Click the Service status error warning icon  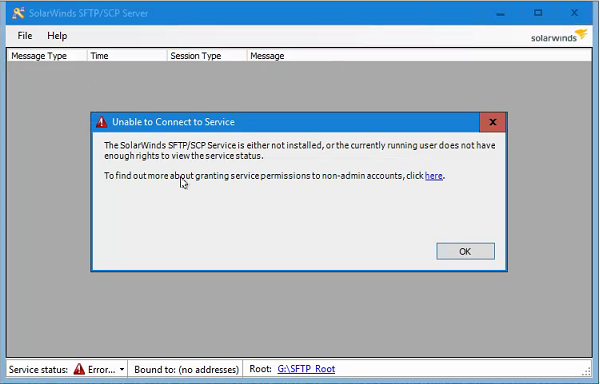[x=79, y=369]
